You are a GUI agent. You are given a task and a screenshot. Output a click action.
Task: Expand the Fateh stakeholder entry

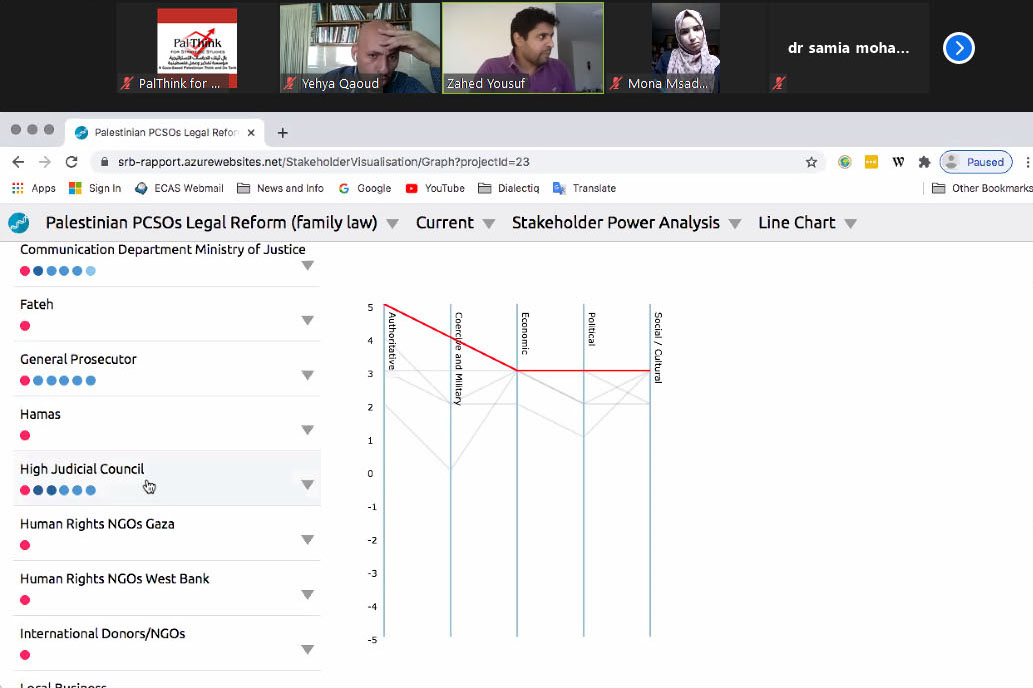[308, 320]
